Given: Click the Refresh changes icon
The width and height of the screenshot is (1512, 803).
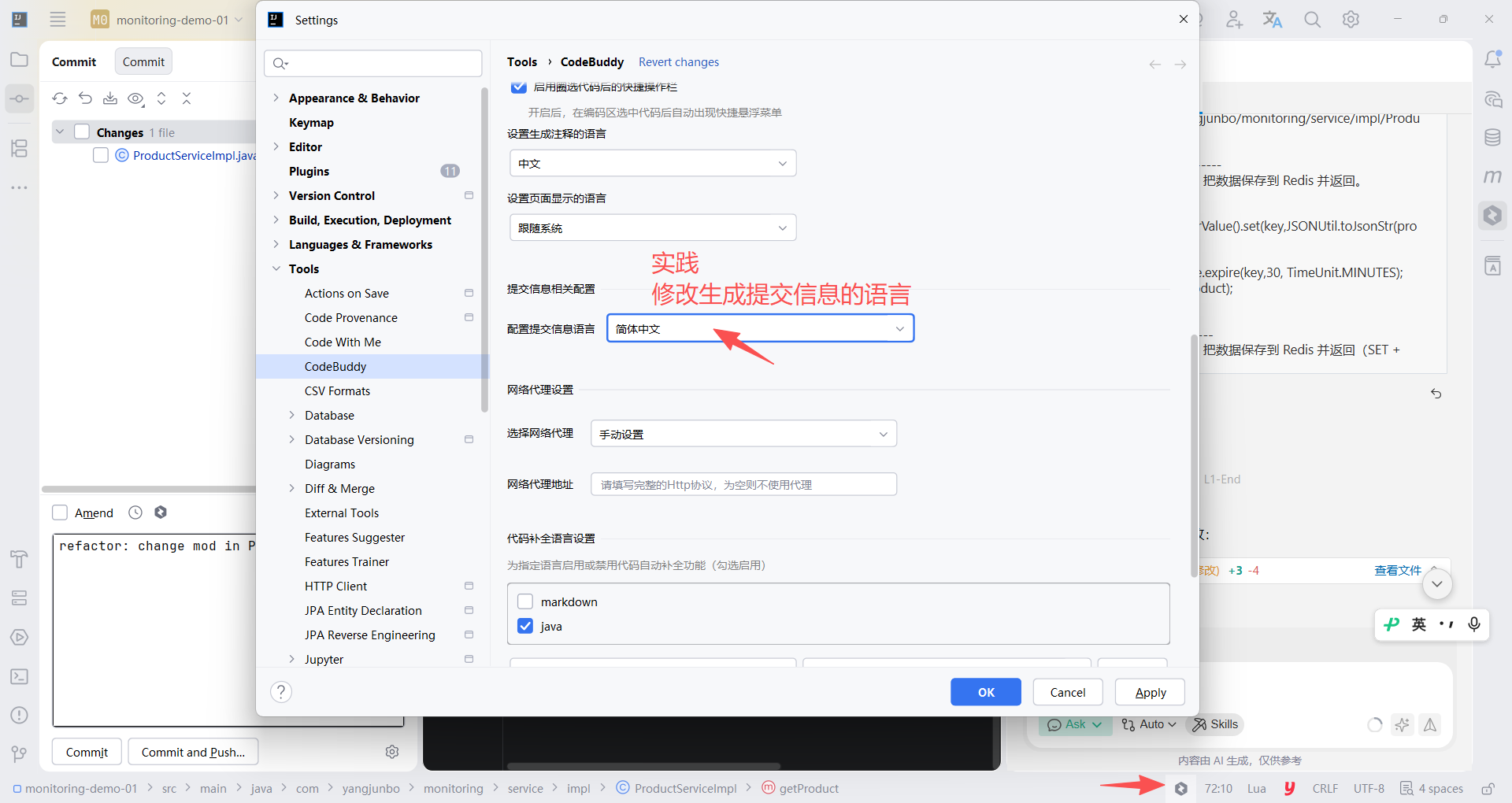Looking at the screenshot, I should [60, 98].
